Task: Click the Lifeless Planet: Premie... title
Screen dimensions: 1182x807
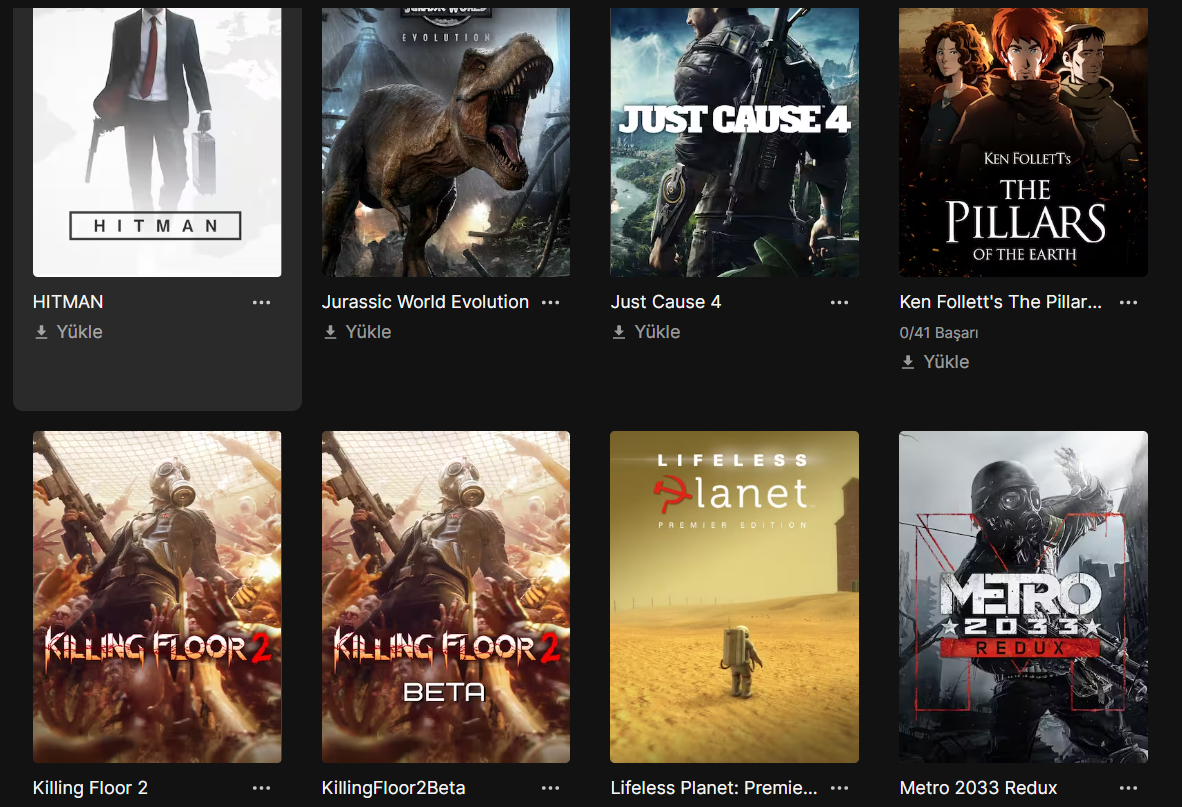Action: pos(713,787)
